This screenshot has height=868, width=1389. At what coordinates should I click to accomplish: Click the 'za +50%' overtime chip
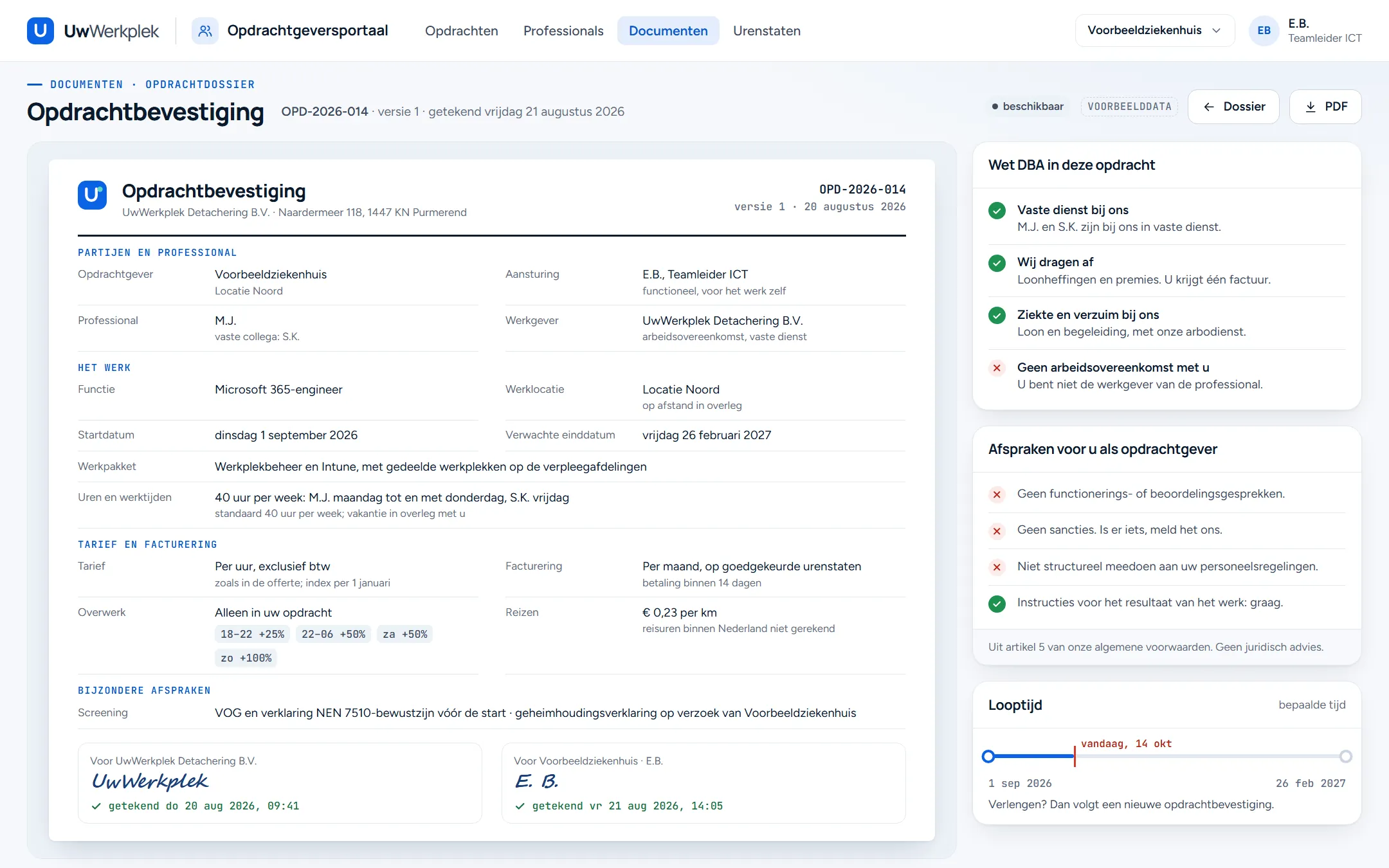pos(404,635)
